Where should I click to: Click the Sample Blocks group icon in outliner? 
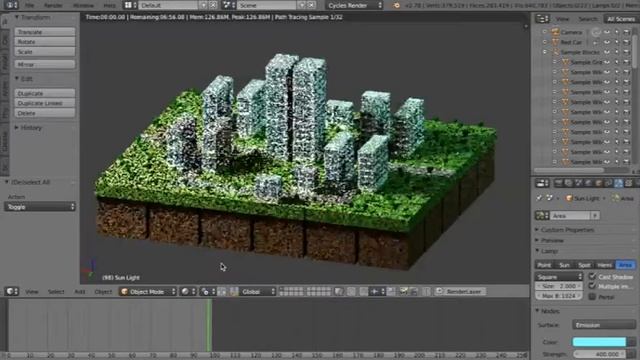[x=556, y=52]
